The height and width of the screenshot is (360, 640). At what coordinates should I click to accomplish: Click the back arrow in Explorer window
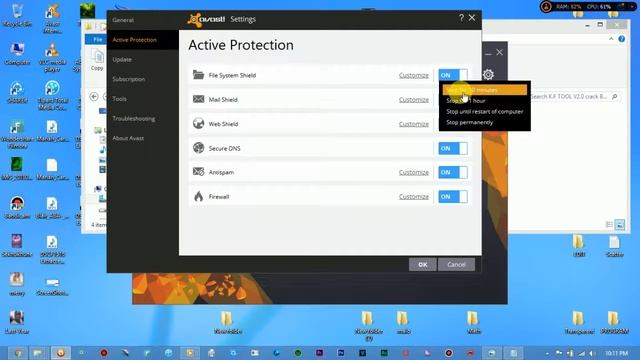(94, 97)
